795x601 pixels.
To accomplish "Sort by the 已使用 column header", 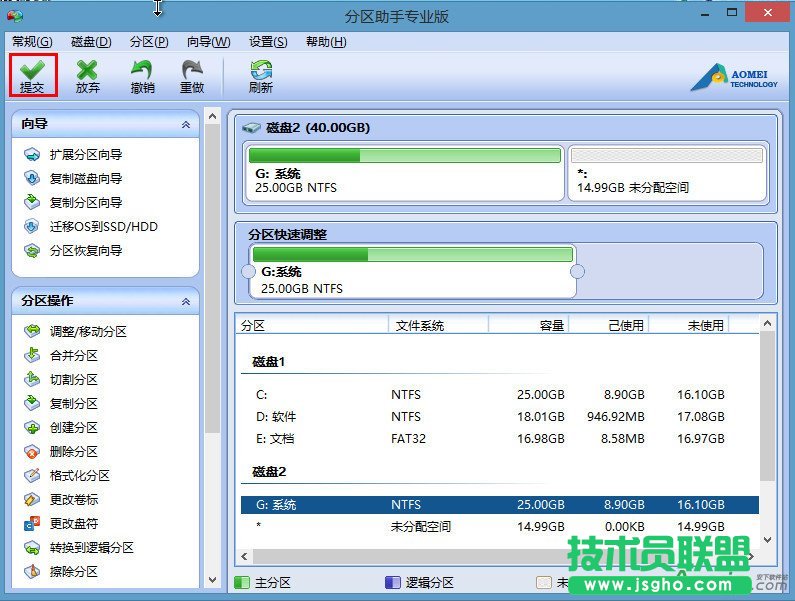I will (x=608, y=325).
